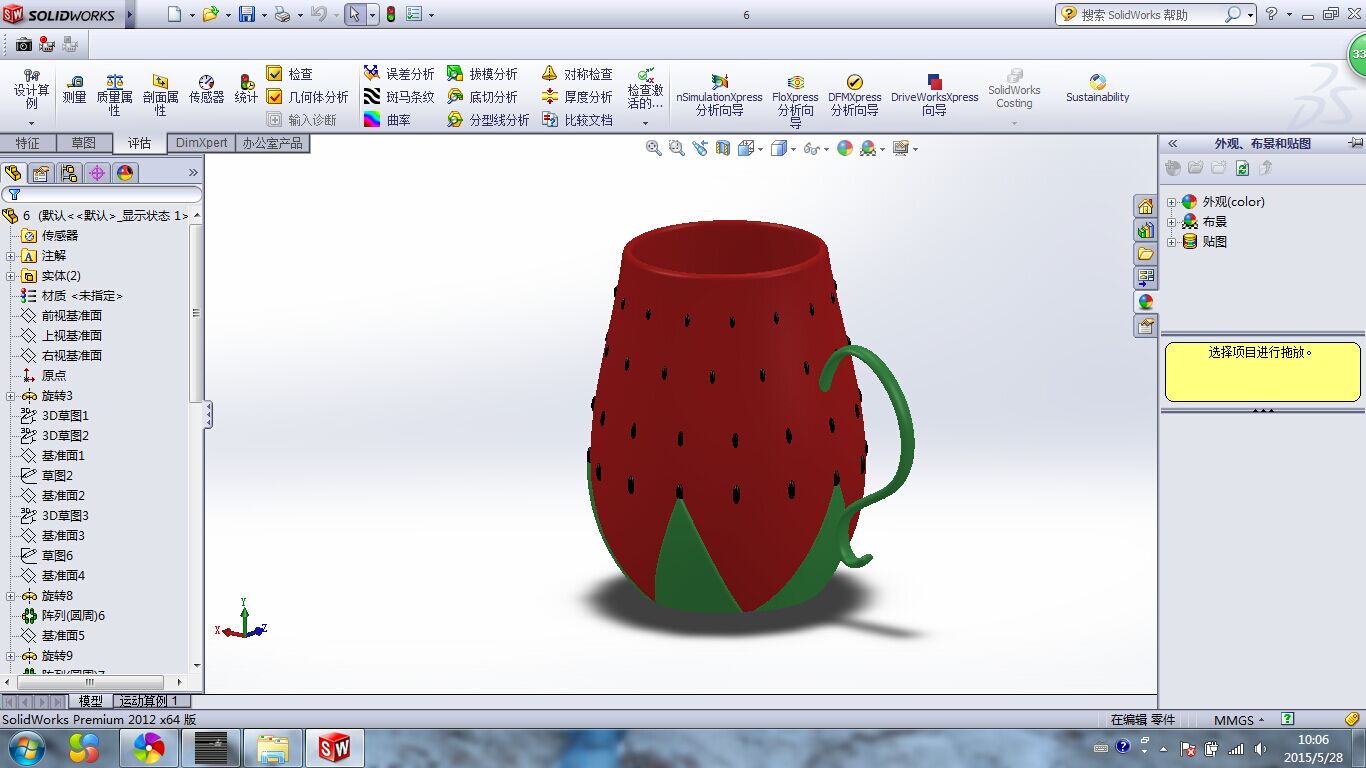This screenshot has height=768, width=1366.
Task: Launch Draft Analysis (拔模分析)
Action: click(x=482, y=74)
